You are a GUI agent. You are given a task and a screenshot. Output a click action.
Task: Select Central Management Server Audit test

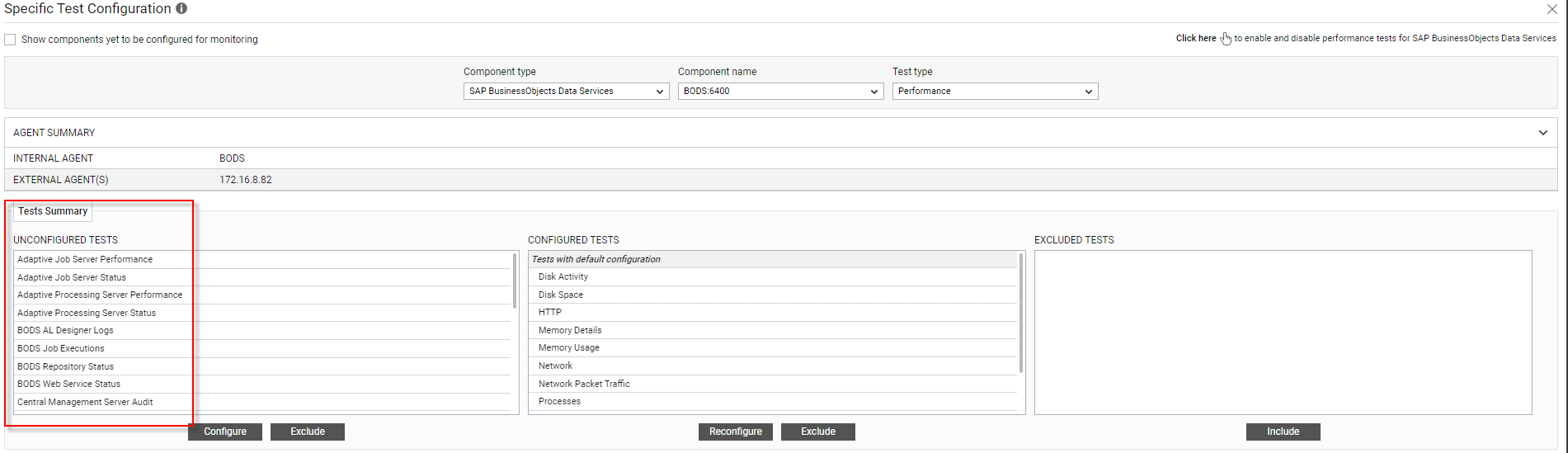point(262,402)
